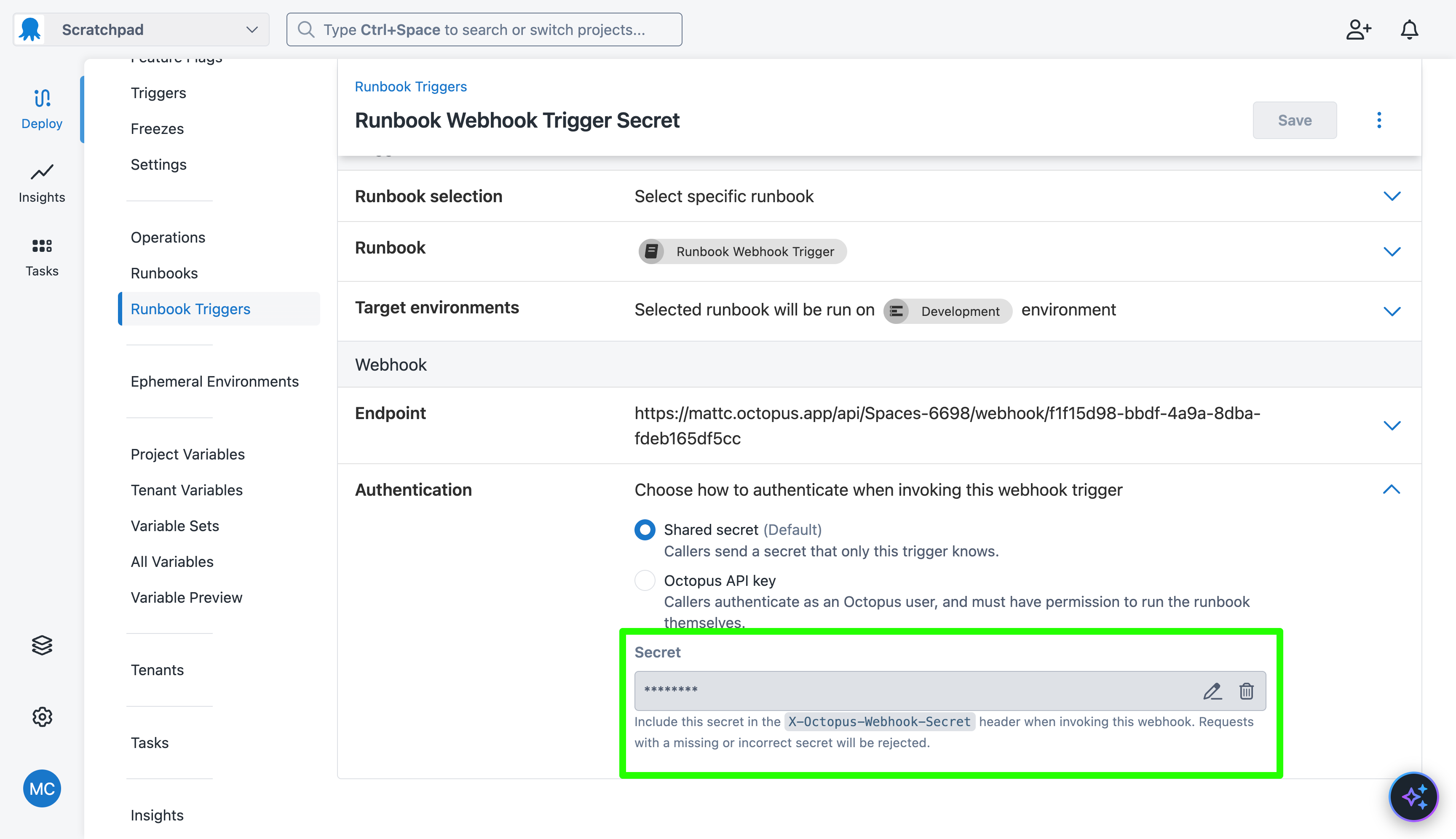Open the AI assistant sparkle button
Image resolution: width=1456 pixels, height=839 pixels.
1414,797
